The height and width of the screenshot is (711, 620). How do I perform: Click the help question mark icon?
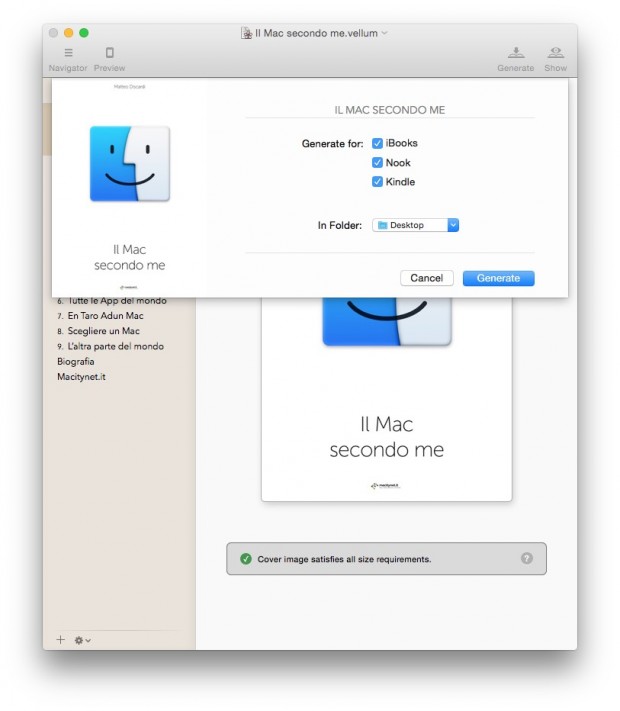pos(527,558)
